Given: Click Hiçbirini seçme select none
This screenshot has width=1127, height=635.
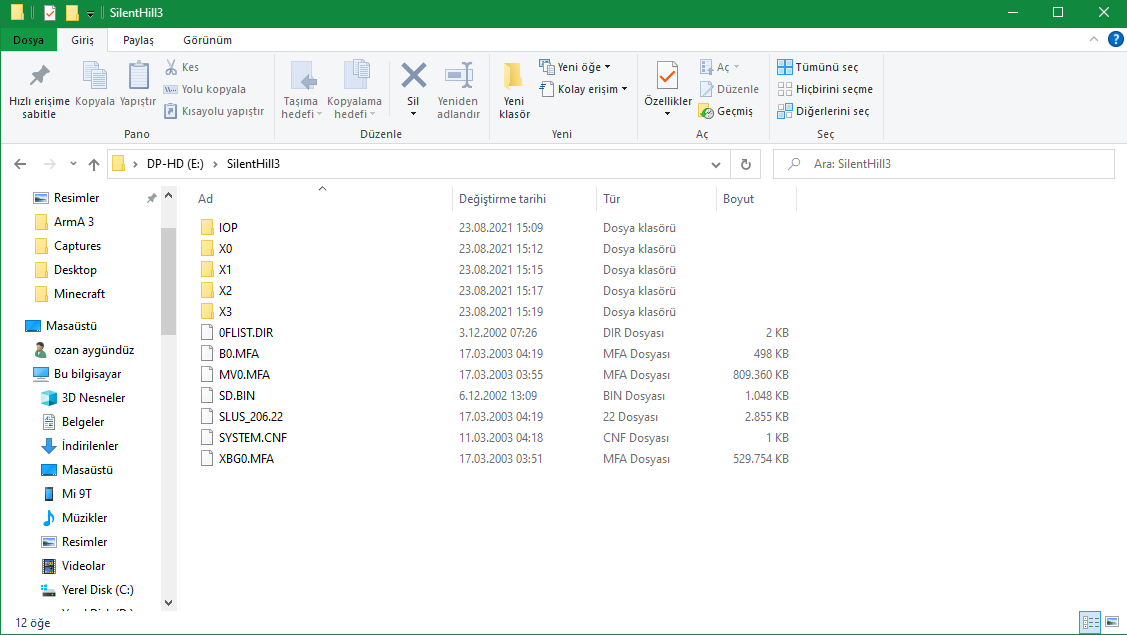Looking at the screenshot, I should [825, 89].
